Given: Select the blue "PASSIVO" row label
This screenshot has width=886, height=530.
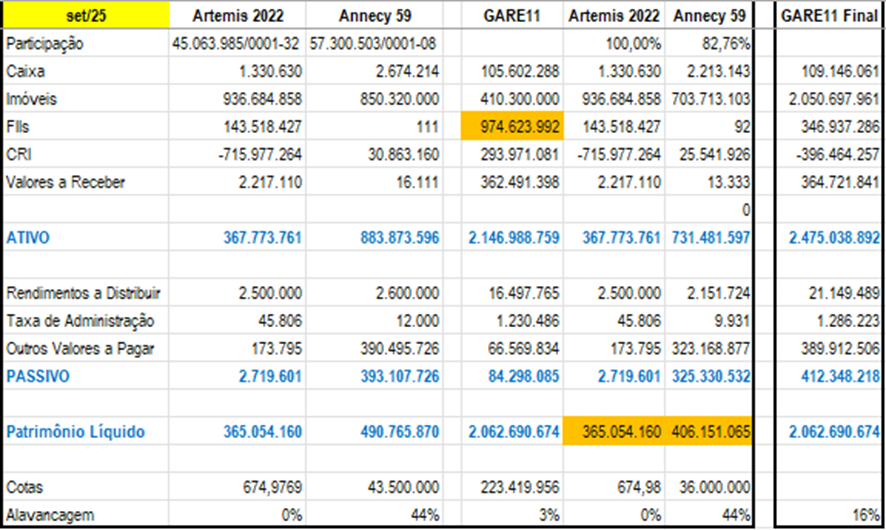Looking at the screenshot, I should (35, 376).
